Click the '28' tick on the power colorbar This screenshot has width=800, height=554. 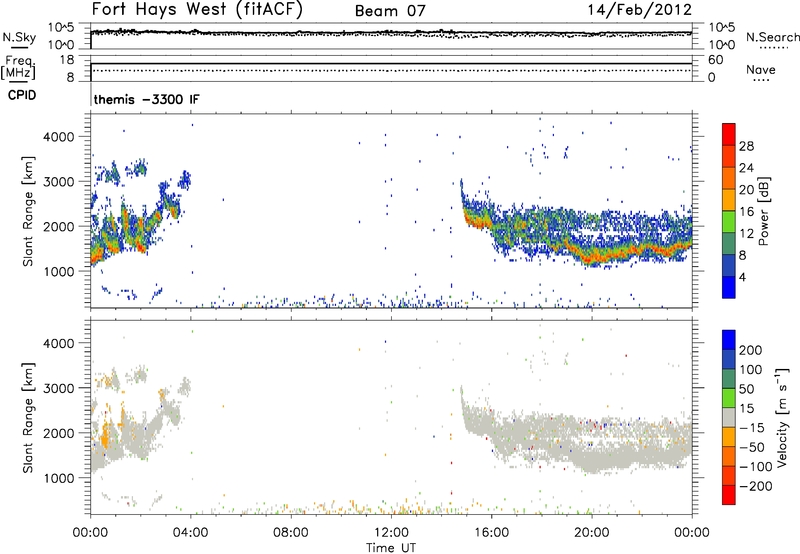tap(746, 146)
